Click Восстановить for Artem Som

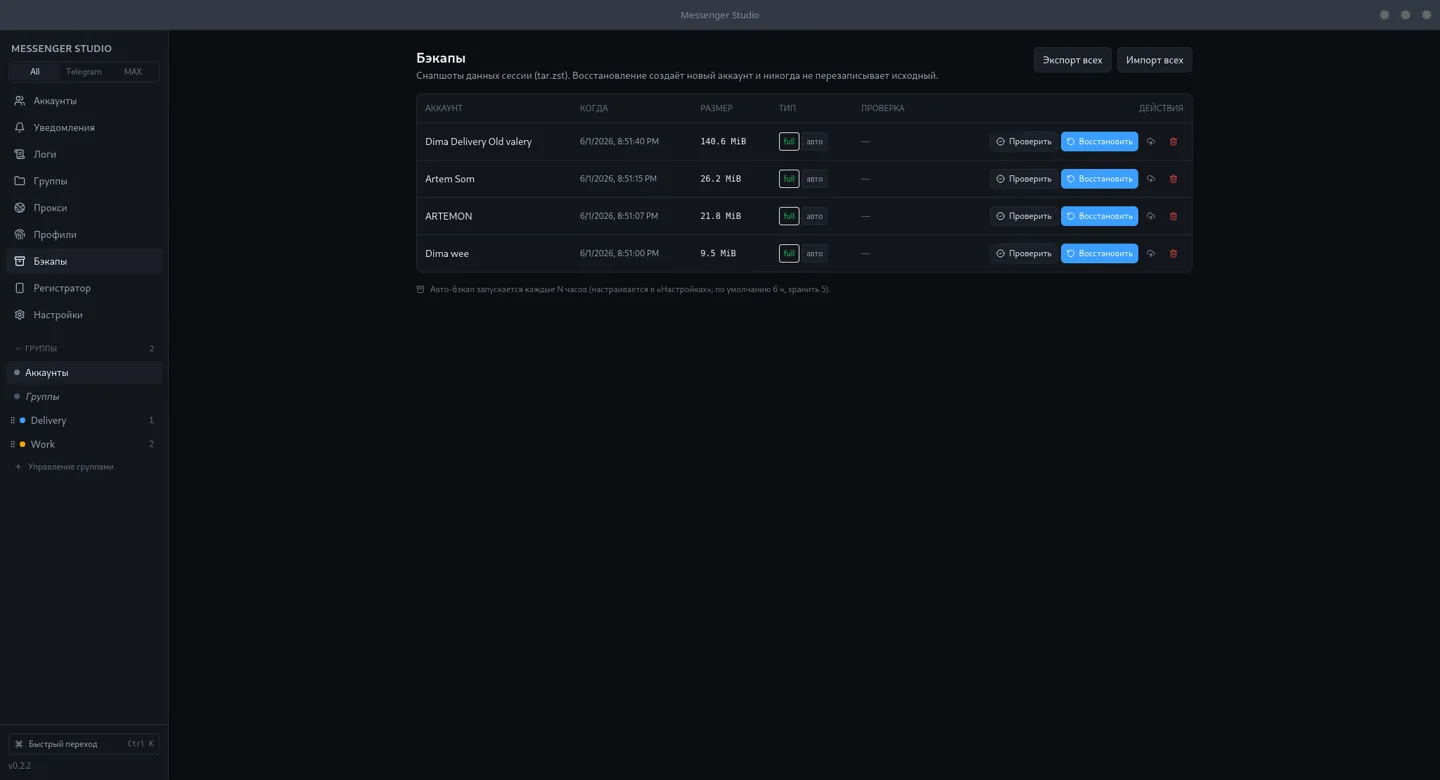coord(1099,179)
